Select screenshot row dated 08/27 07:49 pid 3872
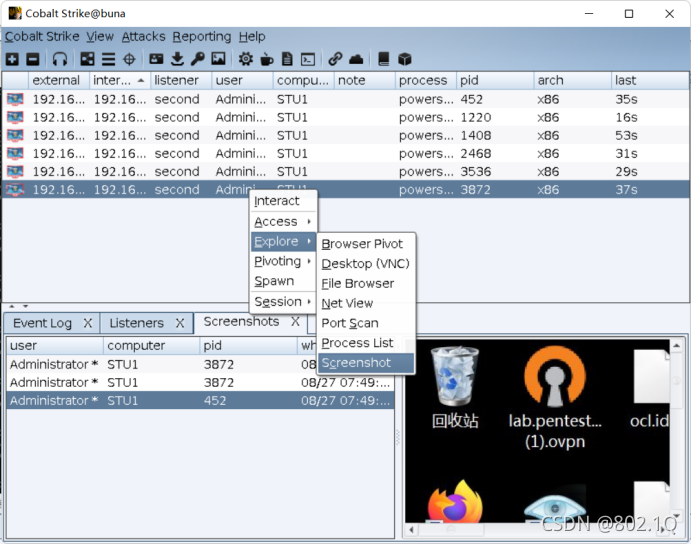 point(200,383)
